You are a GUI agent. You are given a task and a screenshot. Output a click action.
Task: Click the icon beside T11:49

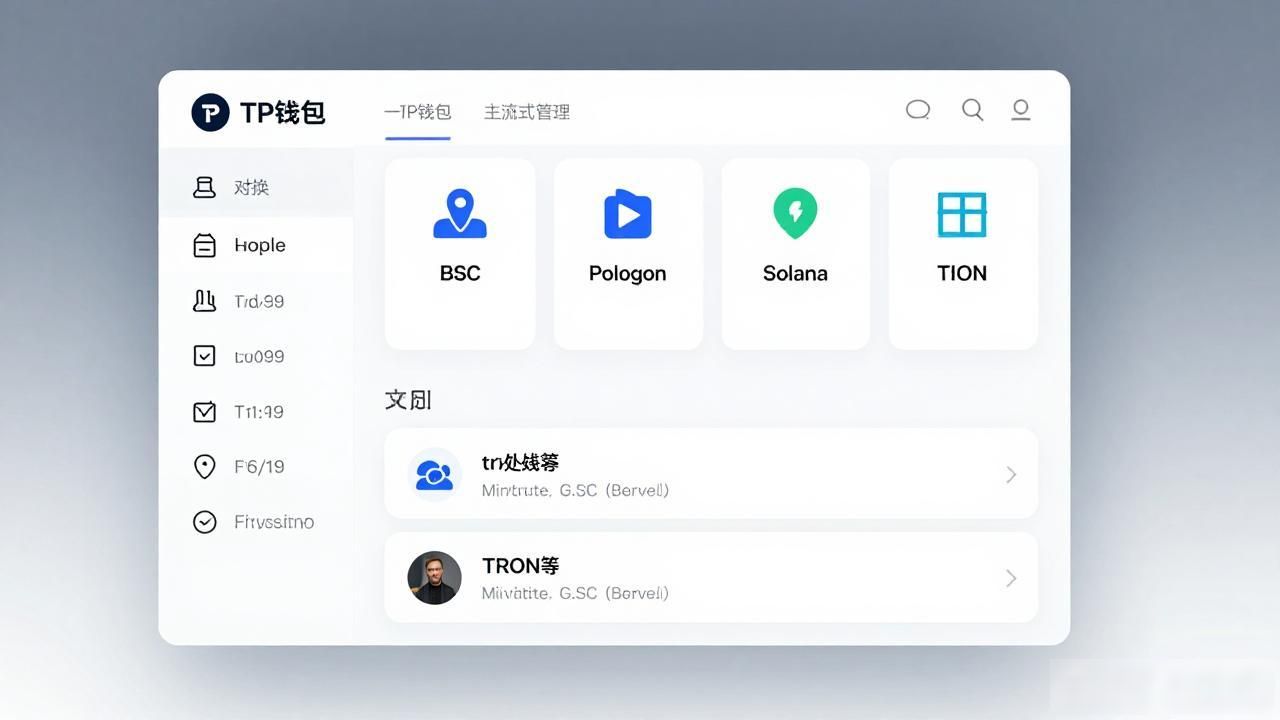tap(204, 411)
